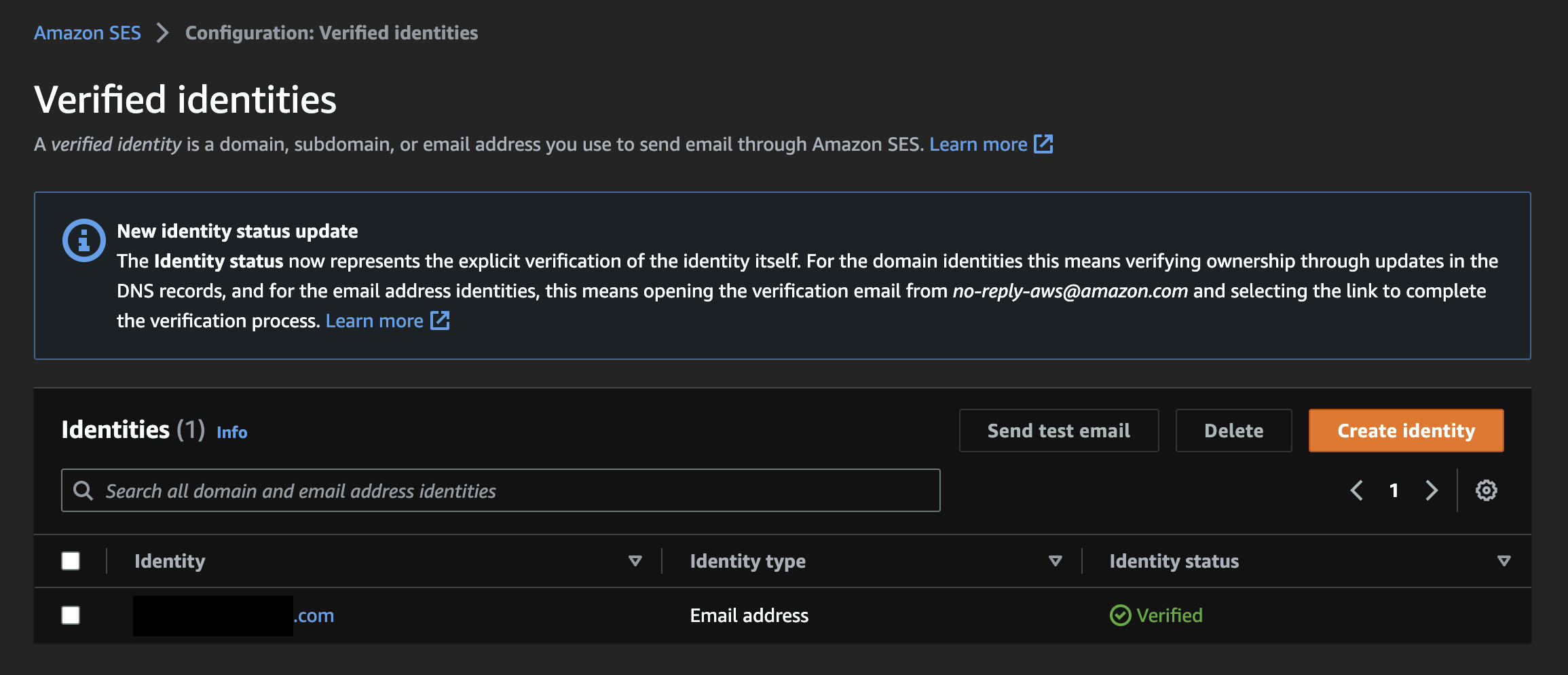Open the .com email identity link
Screen dimensions: 1568x675
click(234, 615)
